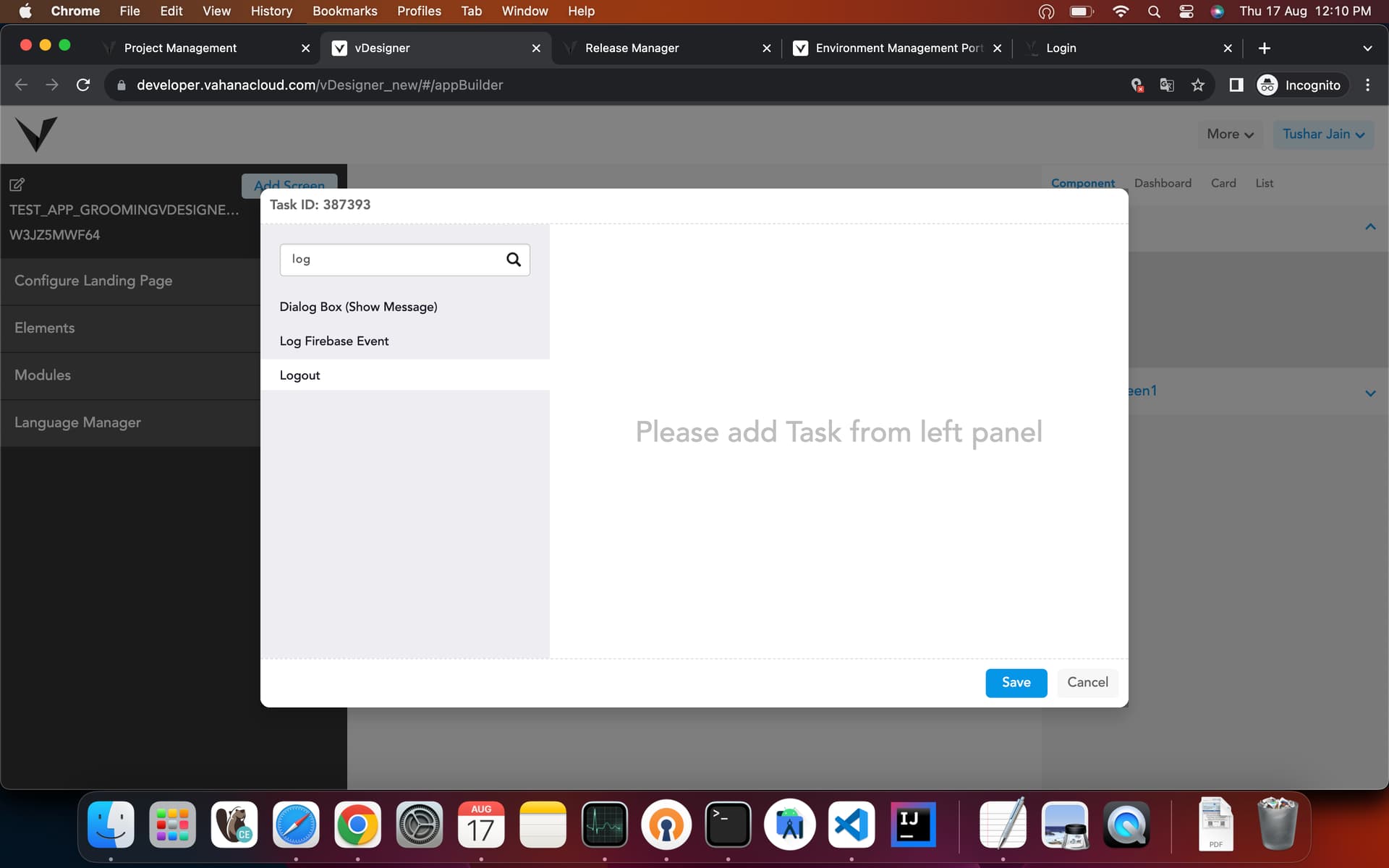The image size is (1389, 868).
Task: Click the Google Translate icon in address bar
Action: pyautogui.click(x=1167, y=85)
